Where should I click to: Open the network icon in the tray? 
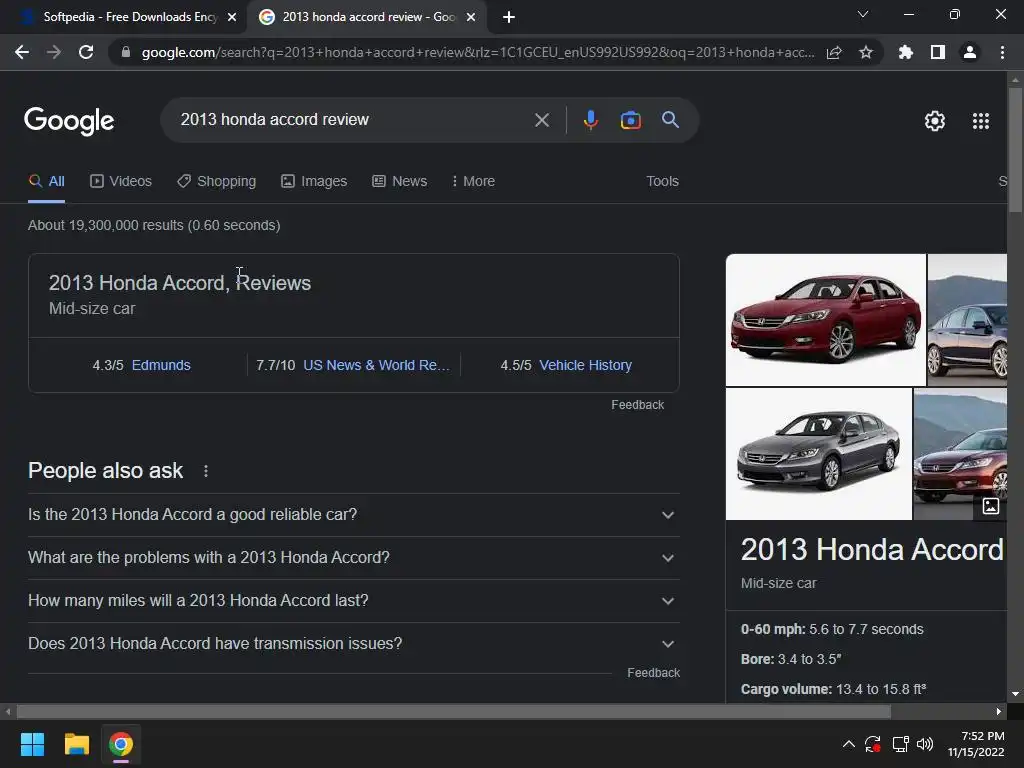pos(900,744)
